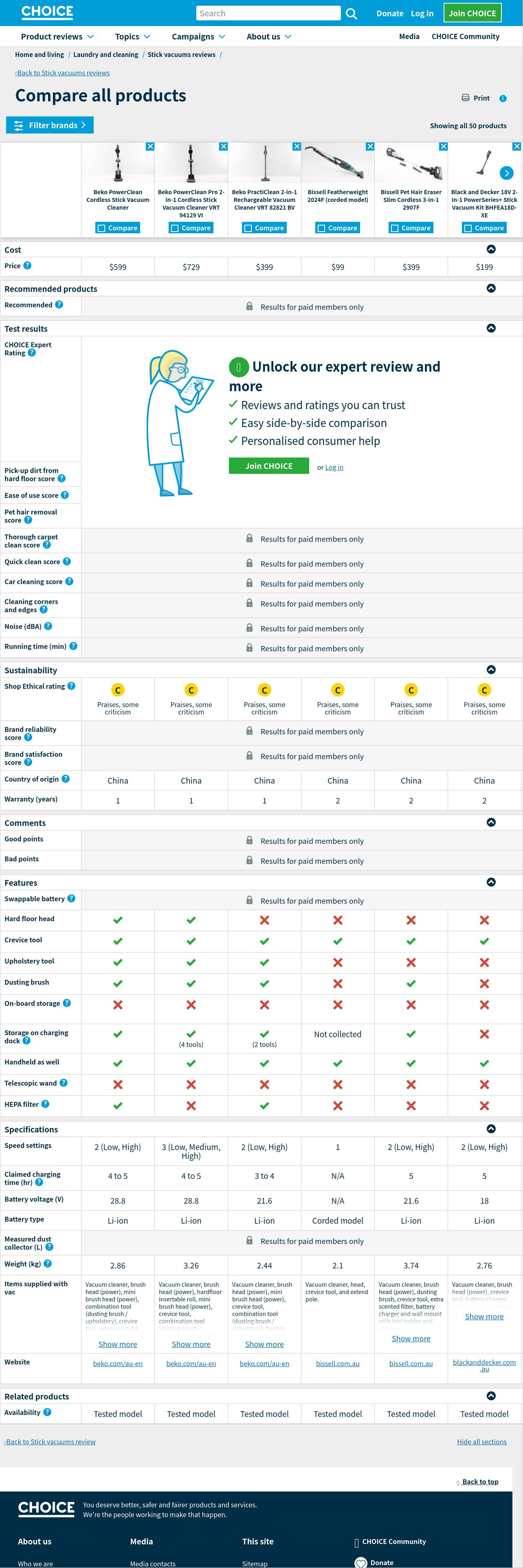Open CHOICE Community in the navigation bar
Screen dimensions: 523x1568
pos(465,37)
